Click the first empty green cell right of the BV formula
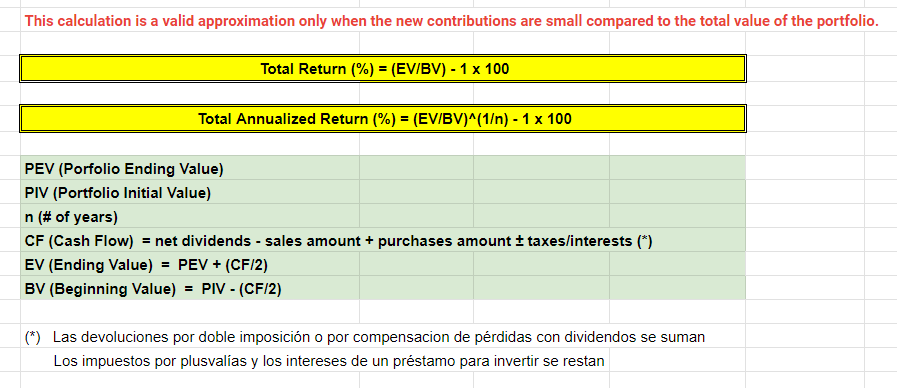This screenshot has width=897, height=388. tap(416, 289)
